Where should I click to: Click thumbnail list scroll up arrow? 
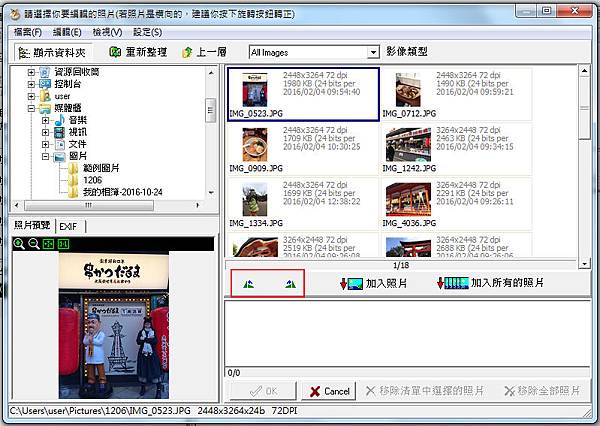pos(584,71)
